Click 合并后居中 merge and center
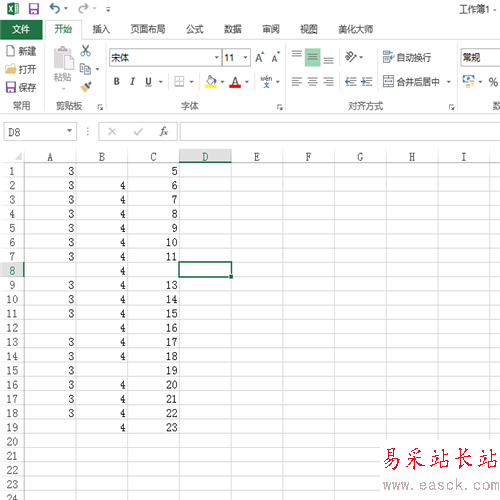 click(411, 82)
